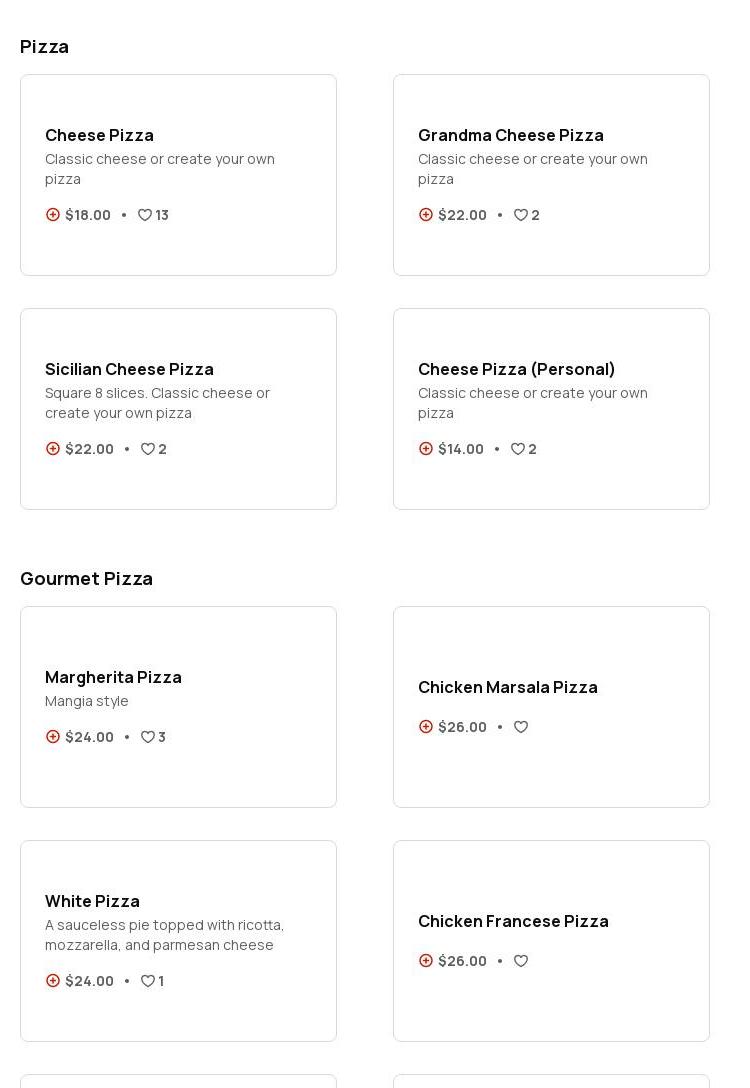750x1088 pixels.
Task: Click the Margherita Pizza title
Action: tap(113, 677)
